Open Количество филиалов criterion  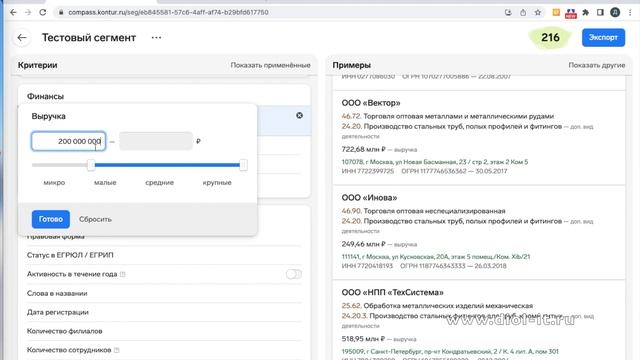(164, 331)
